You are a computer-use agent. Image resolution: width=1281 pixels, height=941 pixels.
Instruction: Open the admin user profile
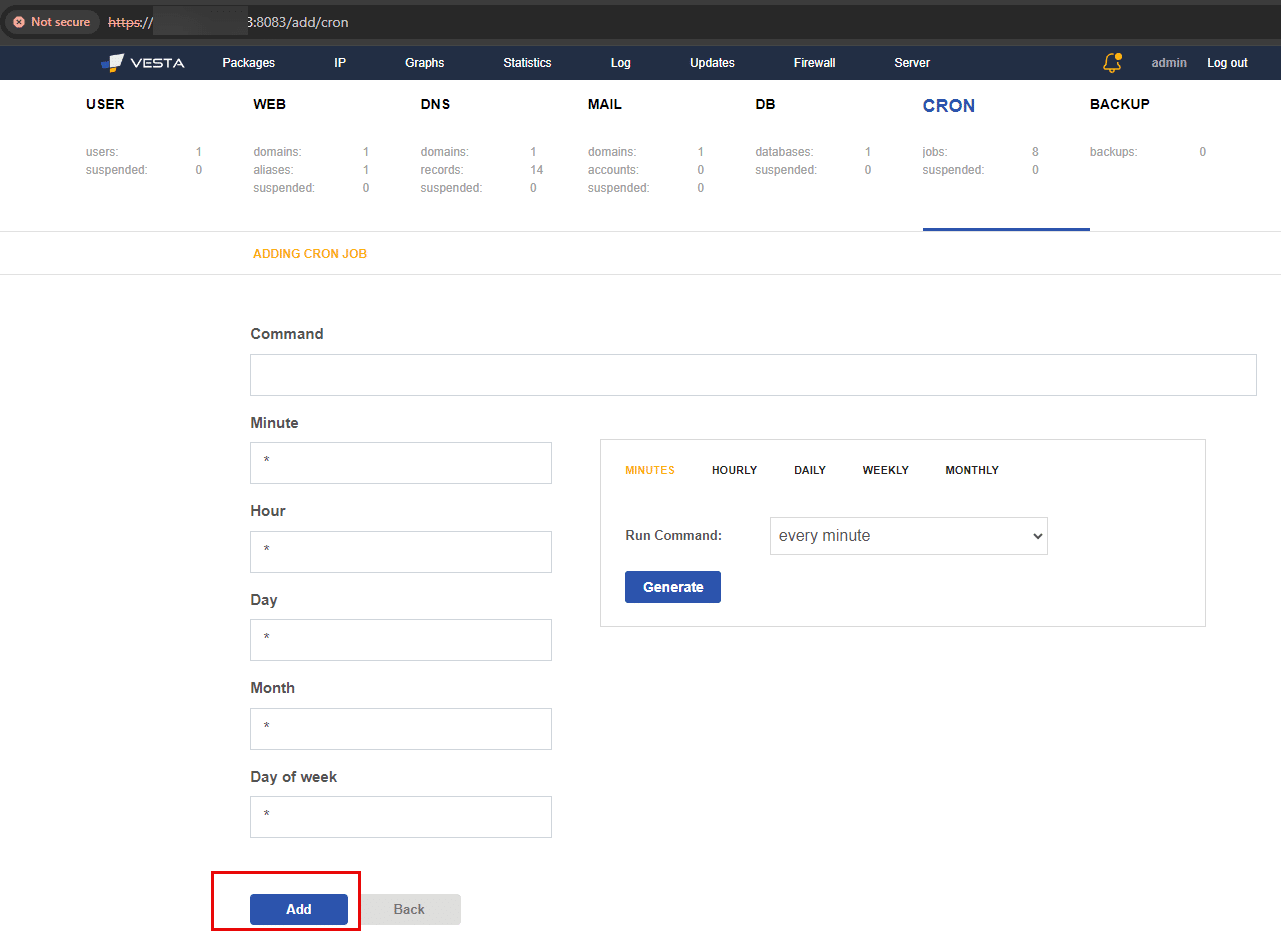tap(1168, 62)
